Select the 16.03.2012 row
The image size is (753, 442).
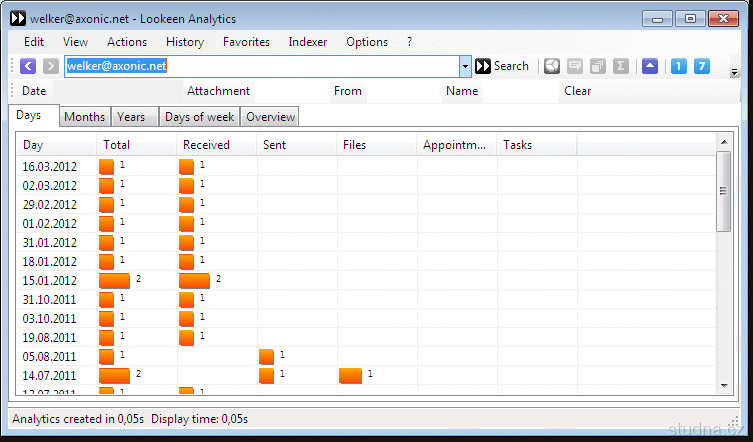(366, 166)
